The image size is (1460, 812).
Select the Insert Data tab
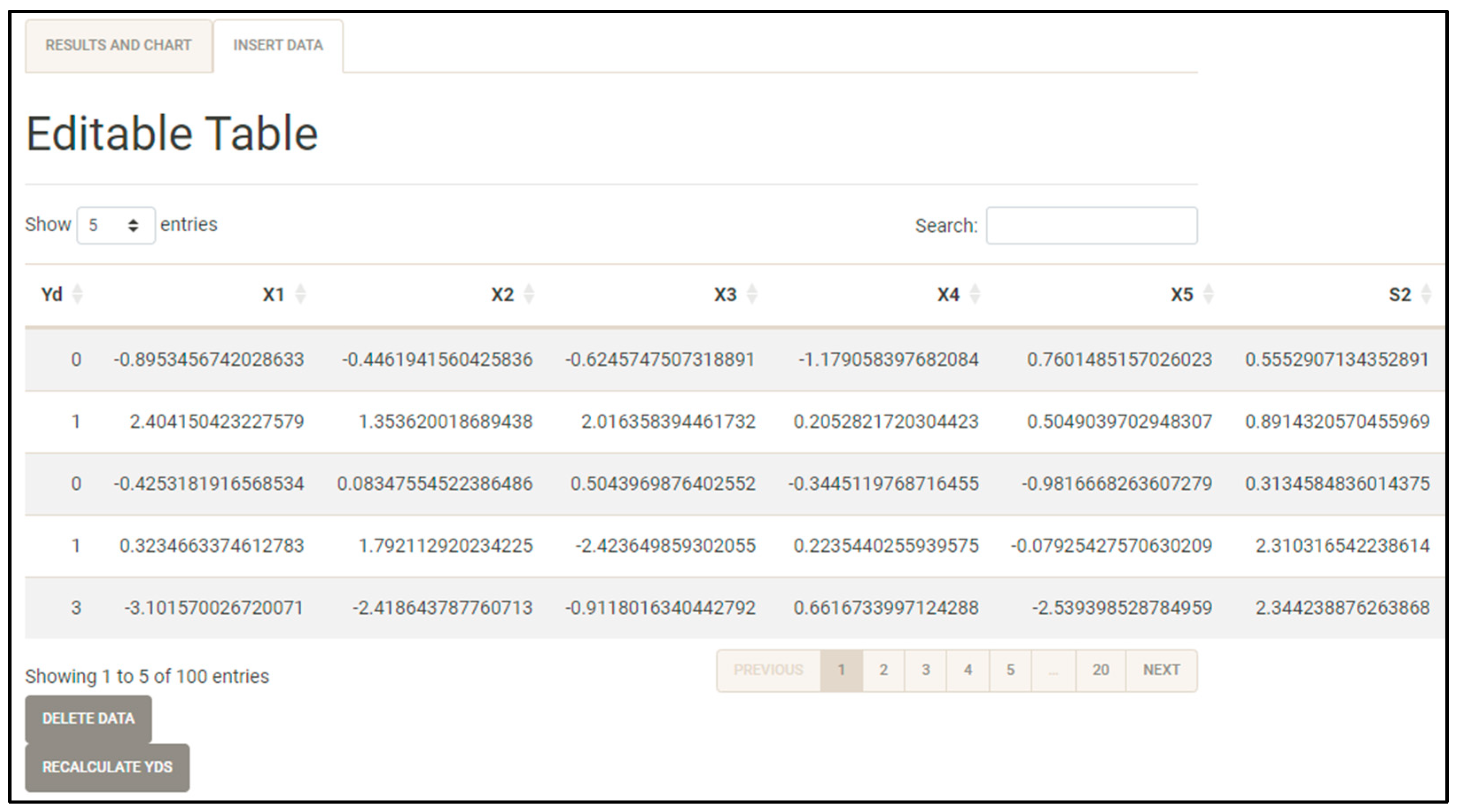[278, 45]
